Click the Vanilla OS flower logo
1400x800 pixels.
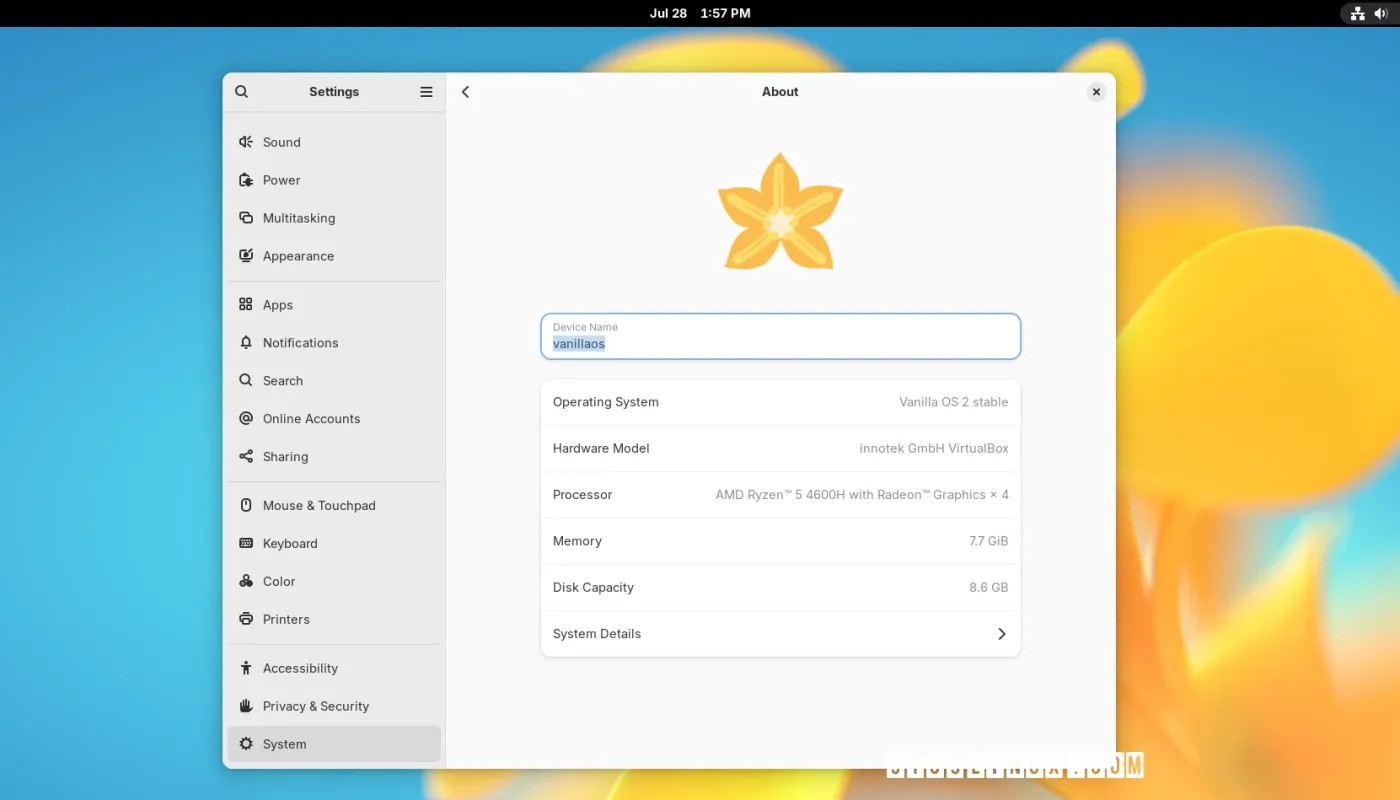(x=780, y=211)
